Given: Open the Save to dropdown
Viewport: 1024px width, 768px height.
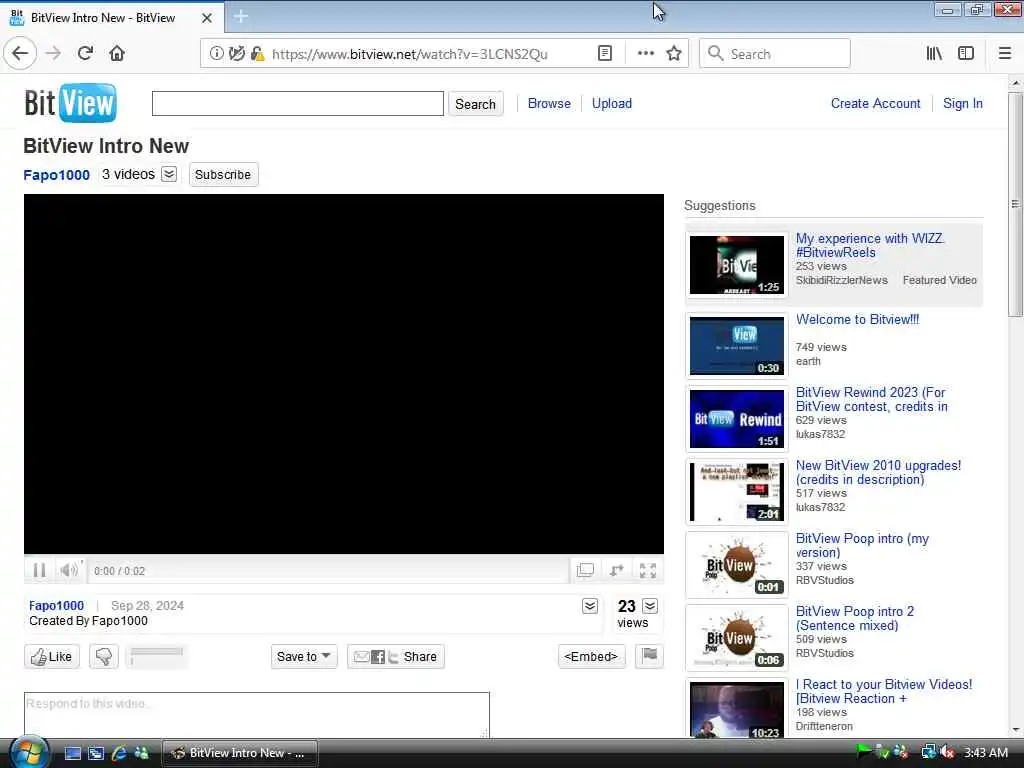Looking at the screenshot, I should [304, 656].
